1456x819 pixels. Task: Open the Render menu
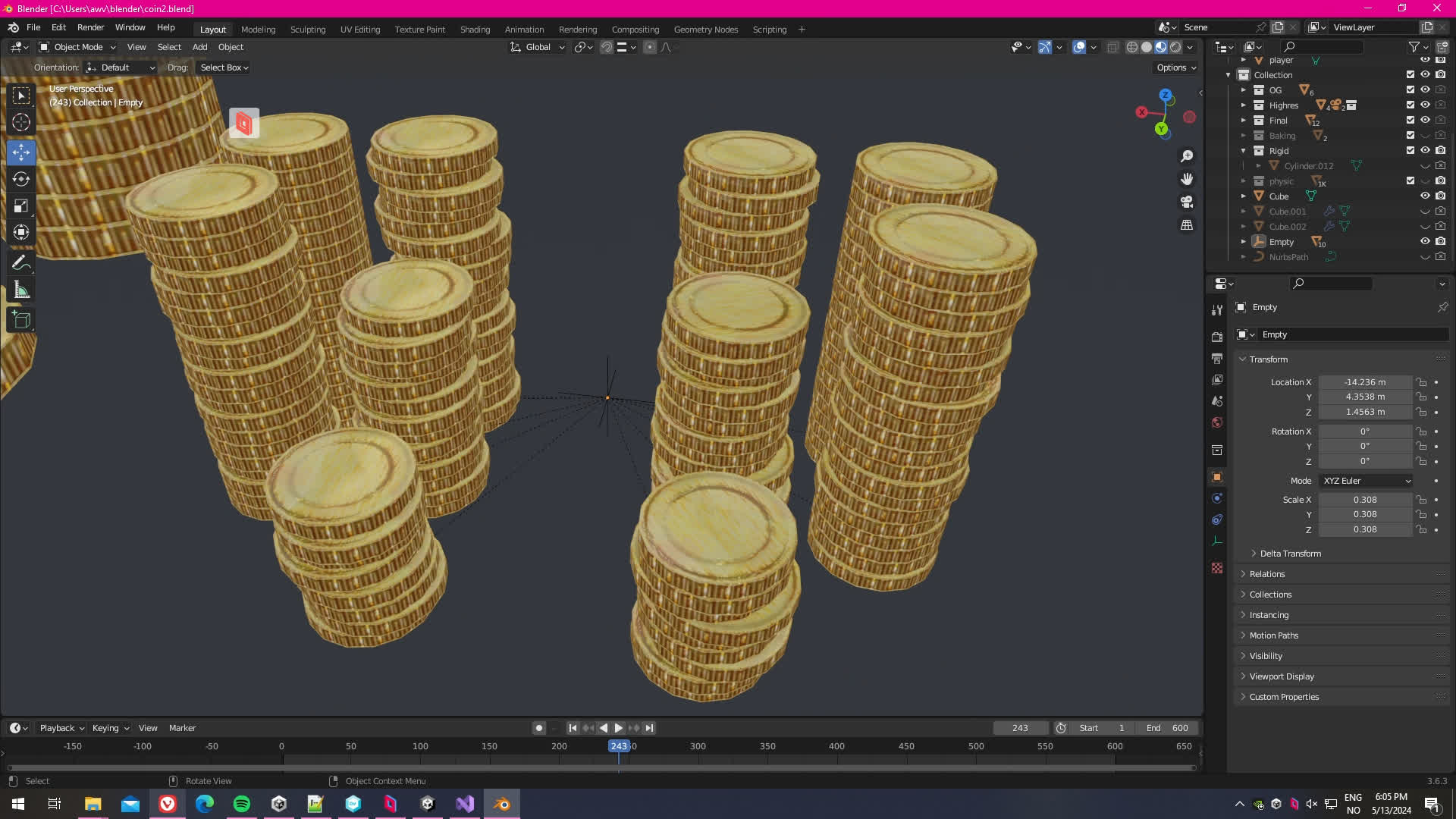coord(90,27)
